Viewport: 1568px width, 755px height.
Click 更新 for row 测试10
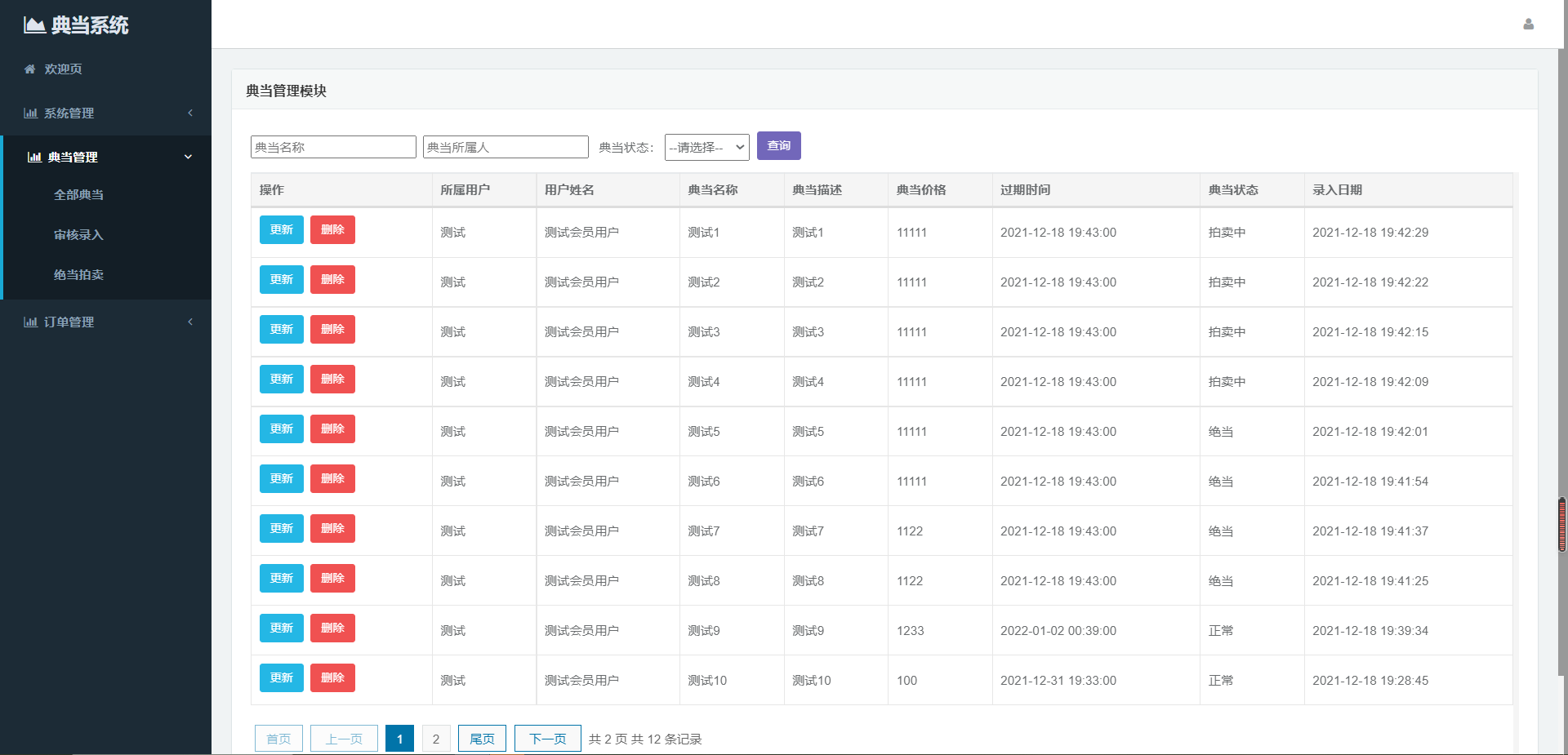coord(282,678)
